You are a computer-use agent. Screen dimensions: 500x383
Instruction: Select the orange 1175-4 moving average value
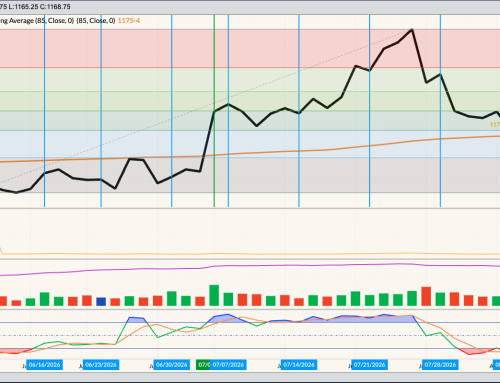[x=129, y=21]
